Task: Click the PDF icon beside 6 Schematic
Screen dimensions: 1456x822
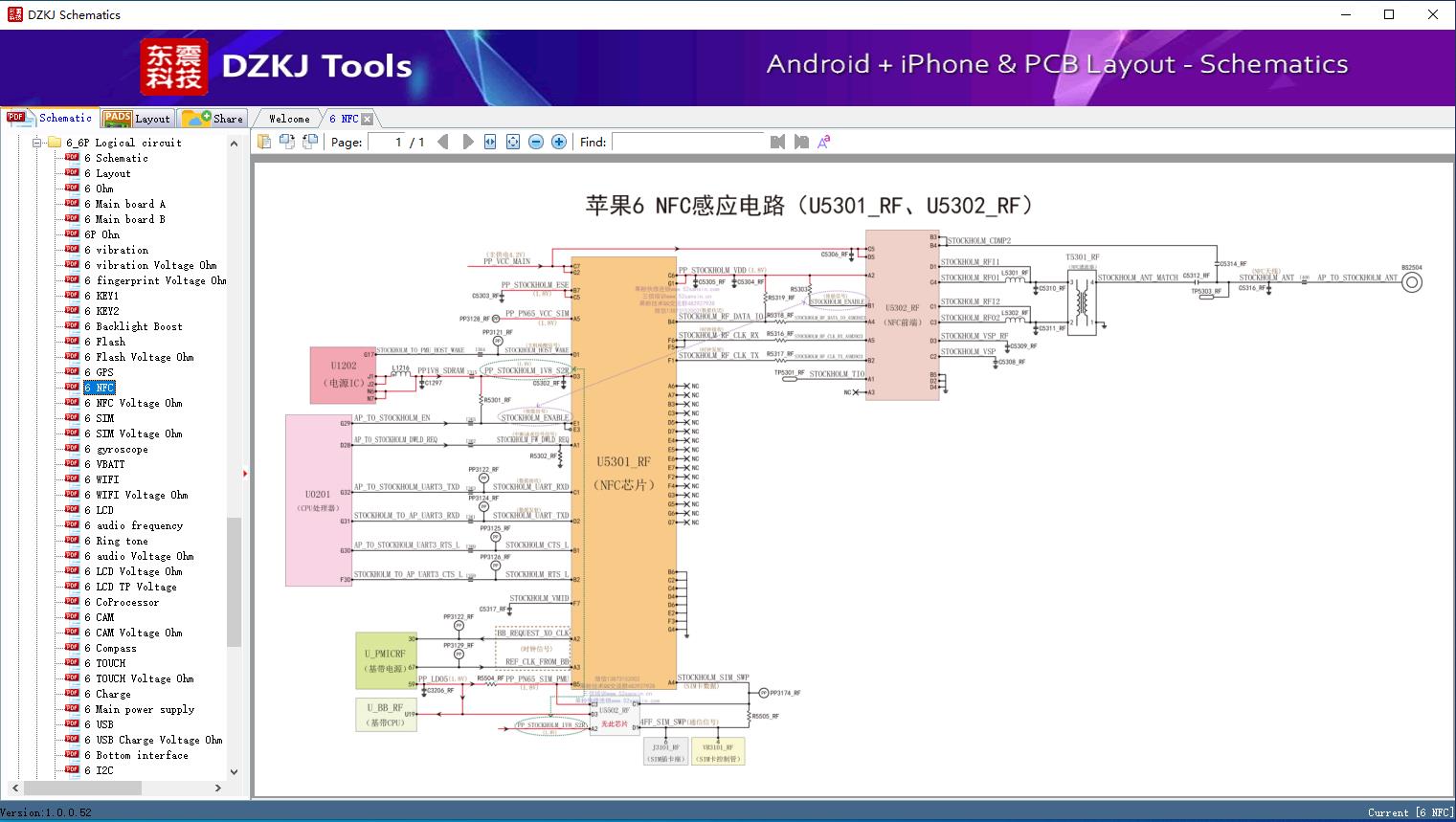Action: (x=72, y=158)
